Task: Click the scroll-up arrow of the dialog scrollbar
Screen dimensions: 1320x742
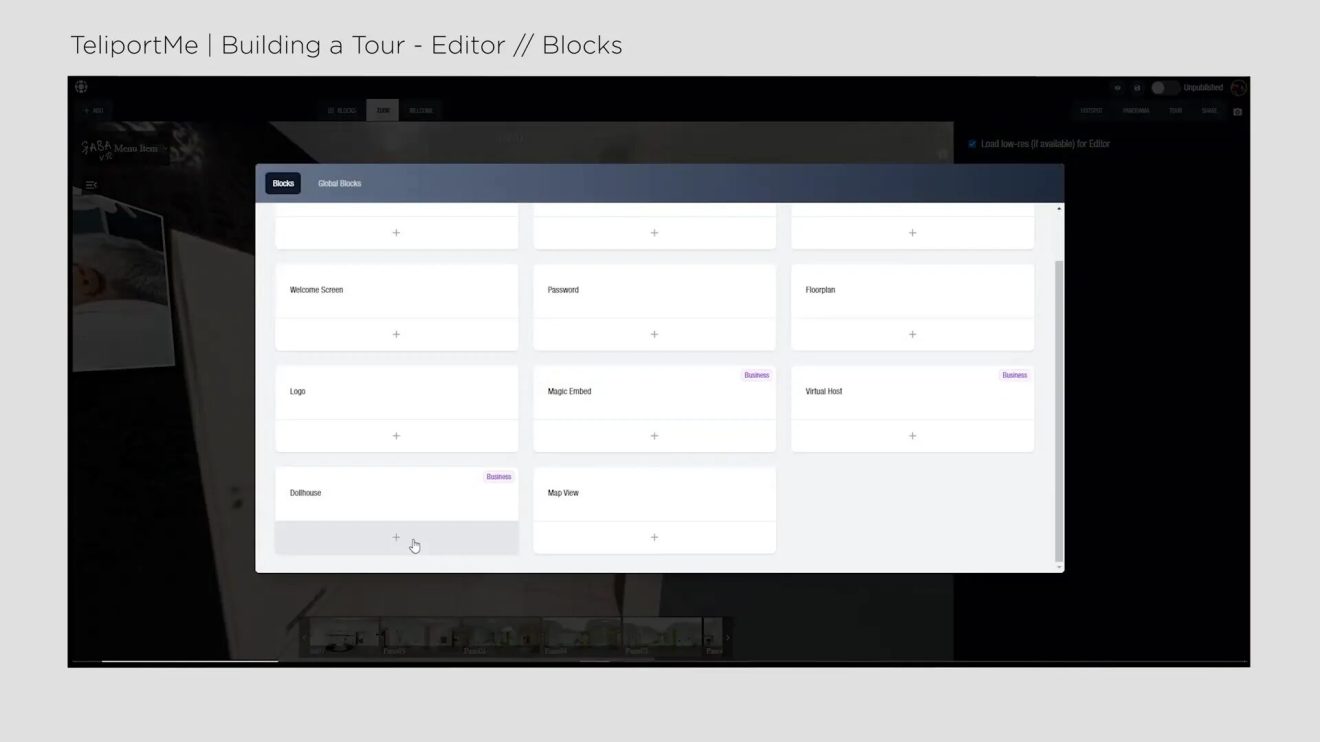Action: (x=1059, y=208)
